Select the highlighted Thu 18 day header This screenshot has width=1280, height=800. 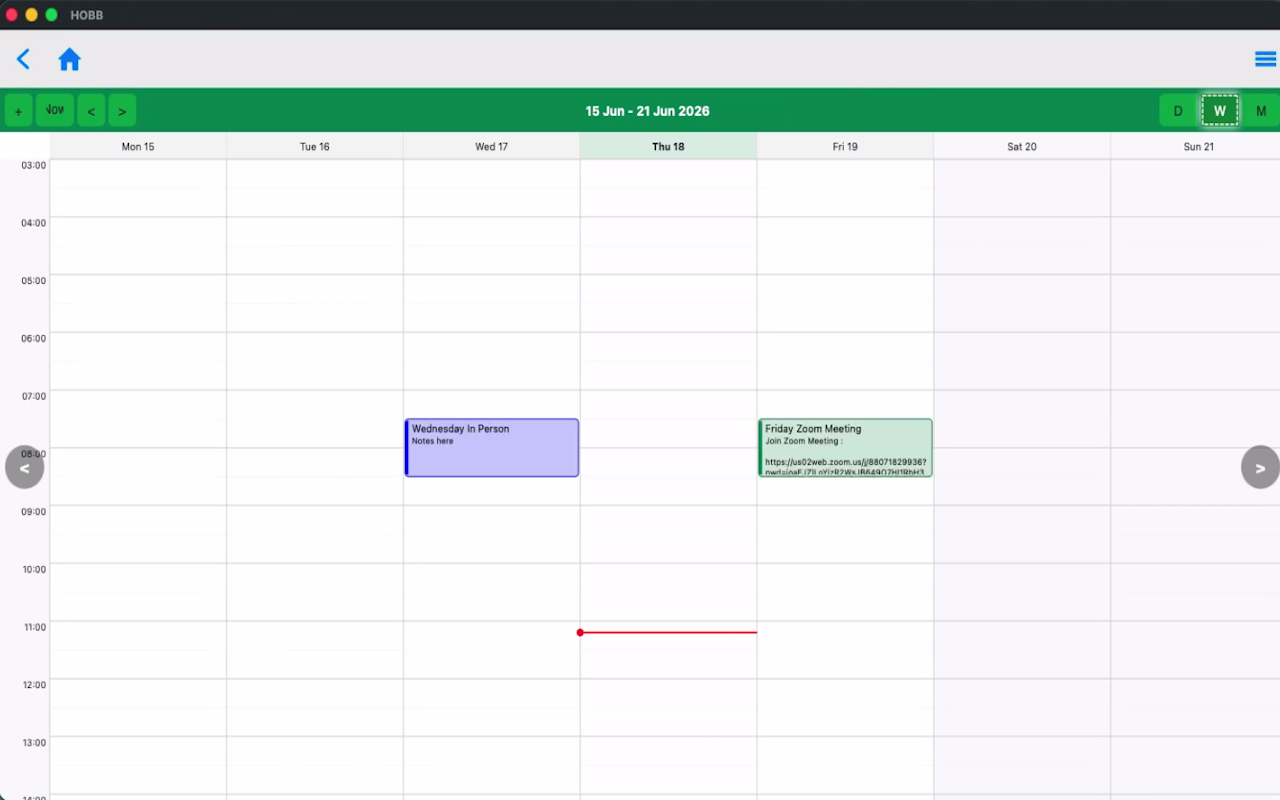point(668,146)
